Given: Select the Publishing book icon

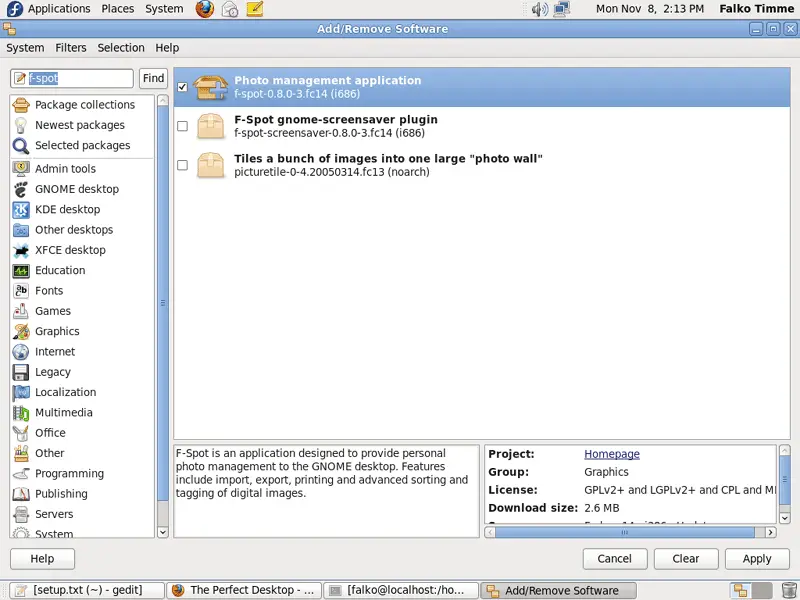Looking at the screenshot, I should pyautogui.click(x=21, y=494).
